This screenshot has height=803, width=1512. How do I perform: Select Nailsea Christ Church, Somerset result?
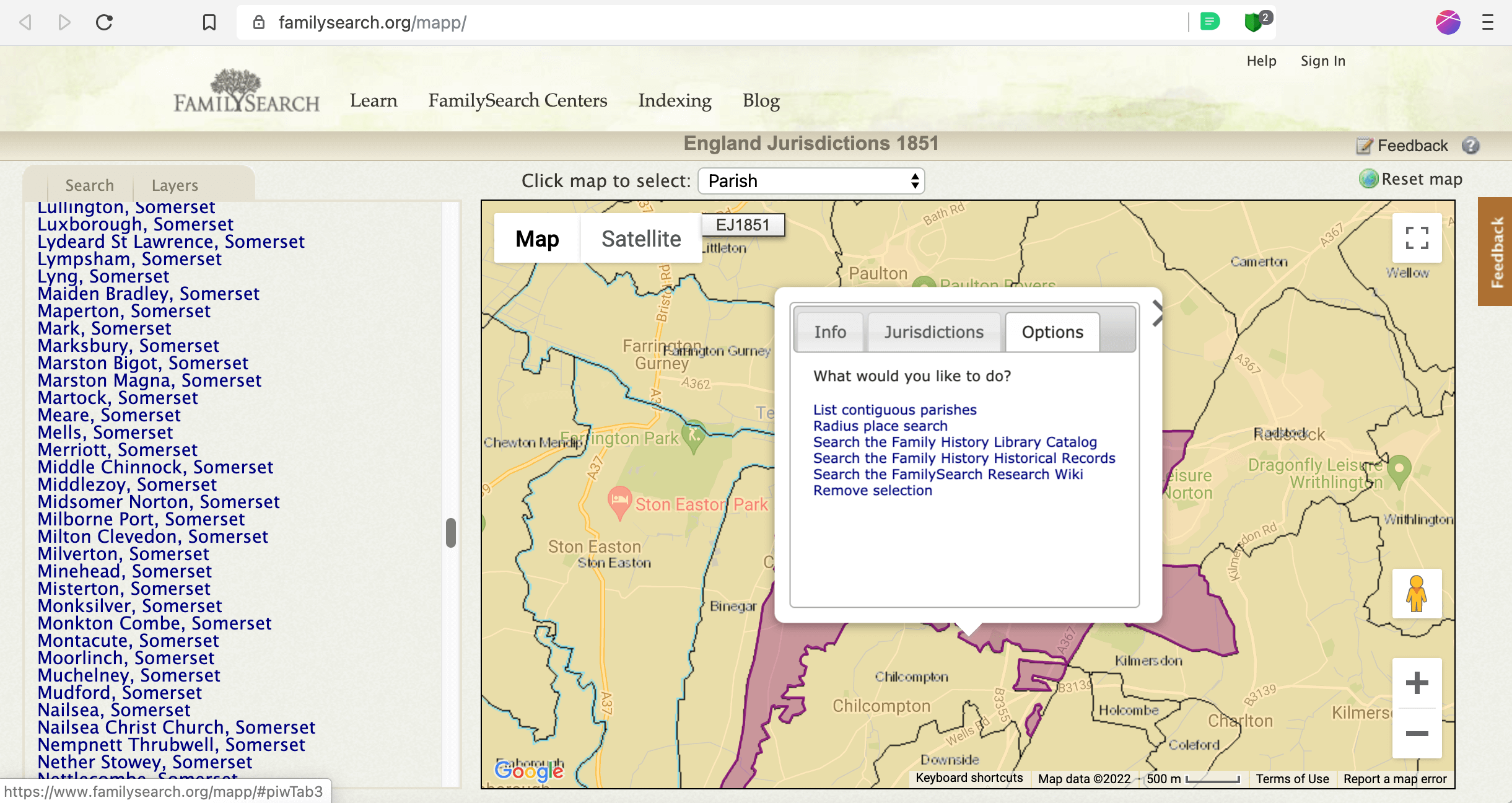[x=177, y=727]
